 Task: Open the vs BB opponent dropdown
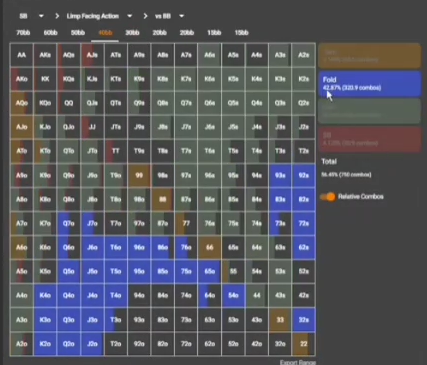[x=170, y=16]
